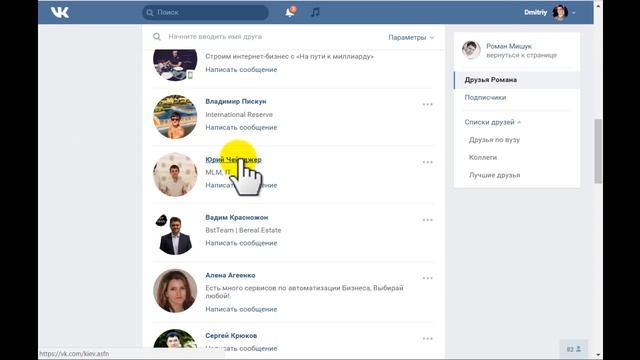
Task: Write message to the internet-business friend at top
Action: coord(241,69)
